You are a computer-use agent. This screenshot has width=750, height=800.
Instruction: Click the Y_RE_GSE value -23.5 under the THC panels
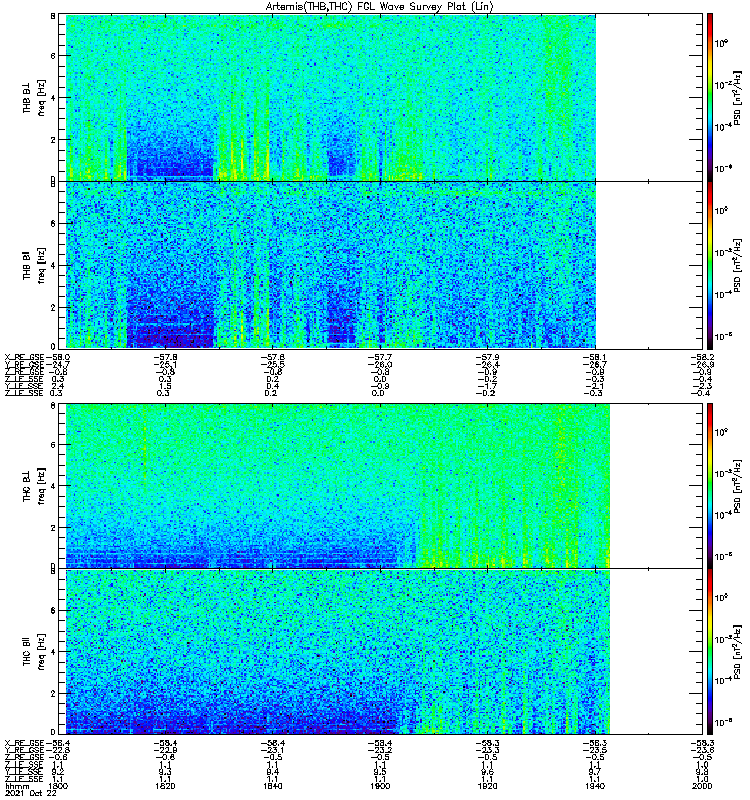coord(595,750)
